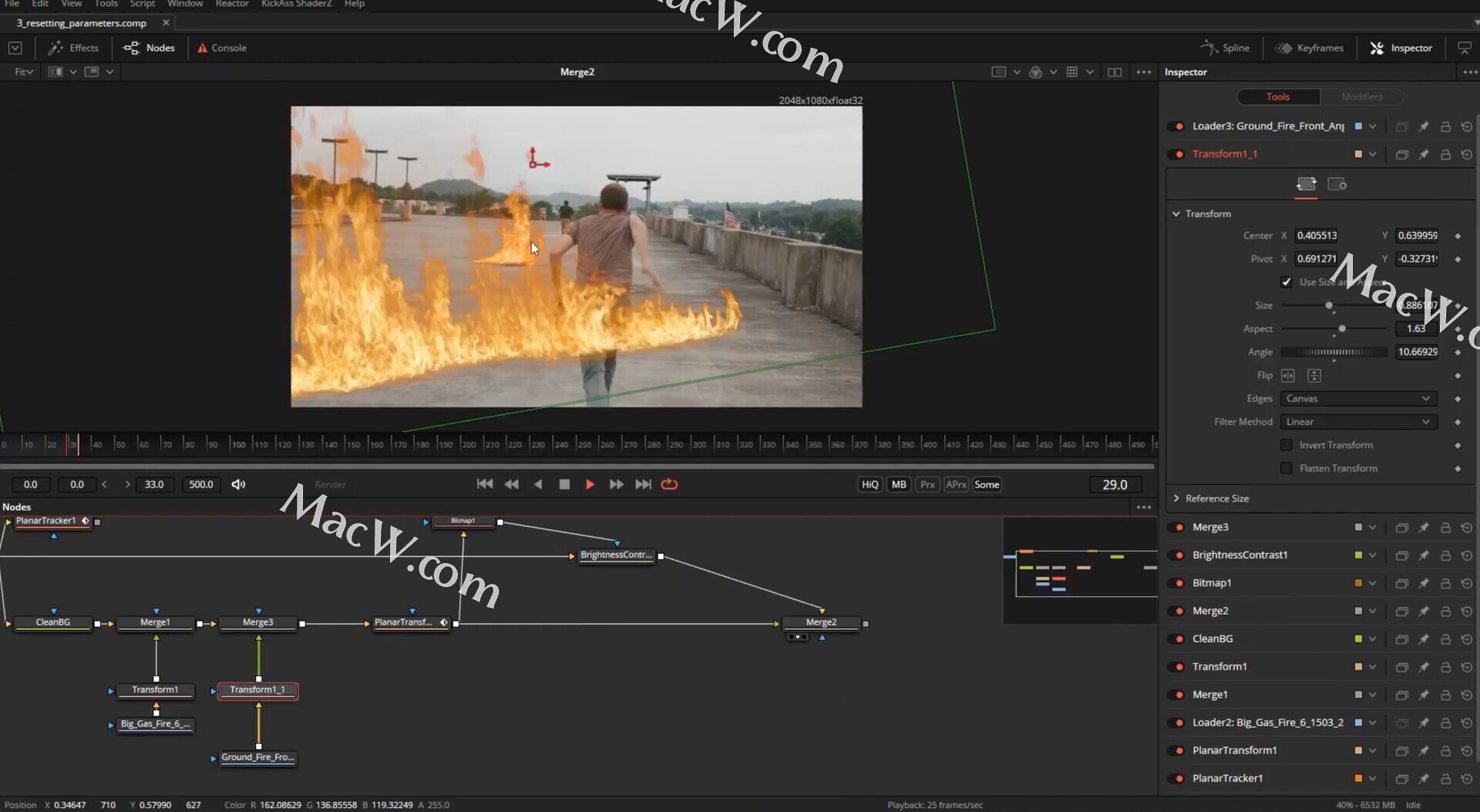This screenshot has height=812, width=1480.
Task: Jump to the first frame
Action: click(x=484, y=485)
